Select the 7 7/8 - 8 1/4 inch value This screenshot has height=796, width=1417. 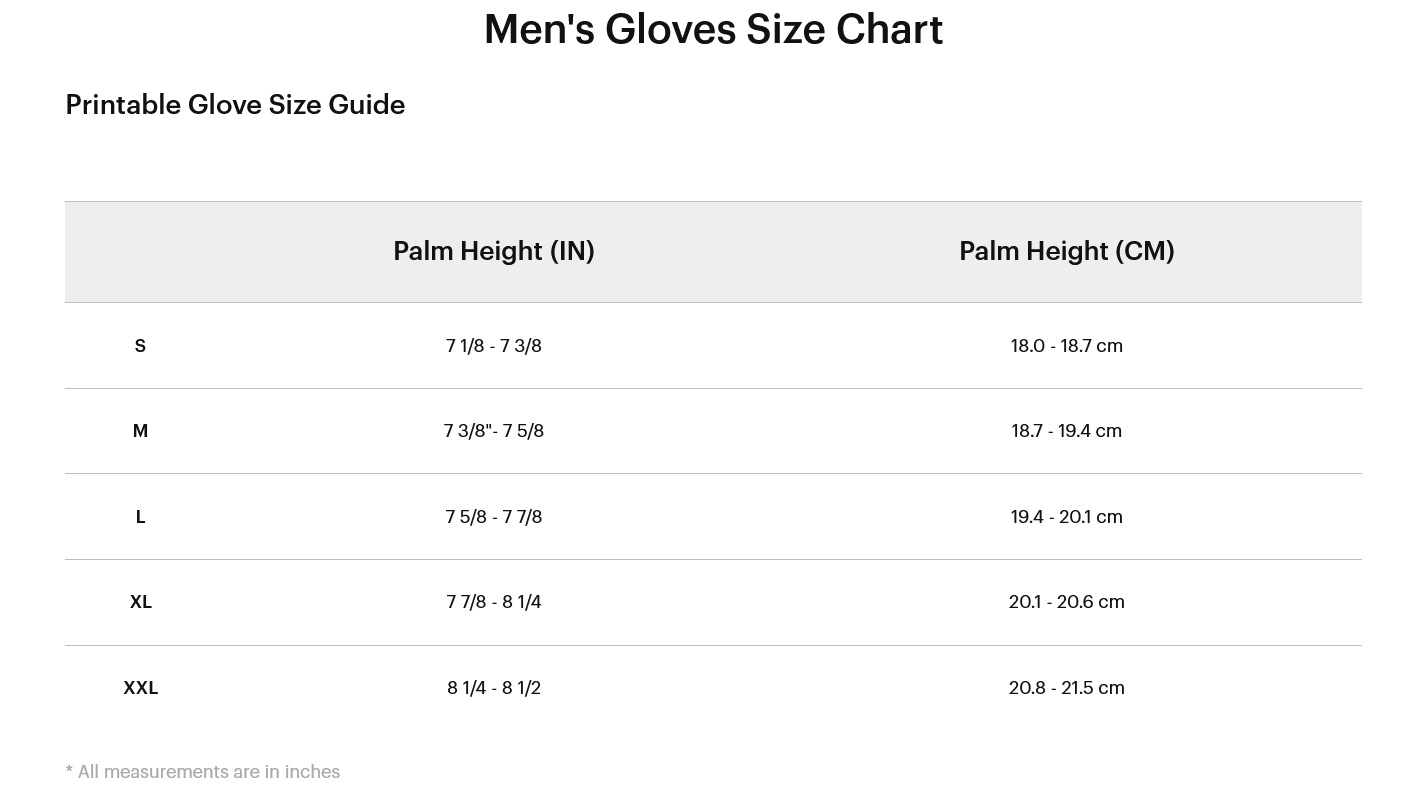pos(494,602)
